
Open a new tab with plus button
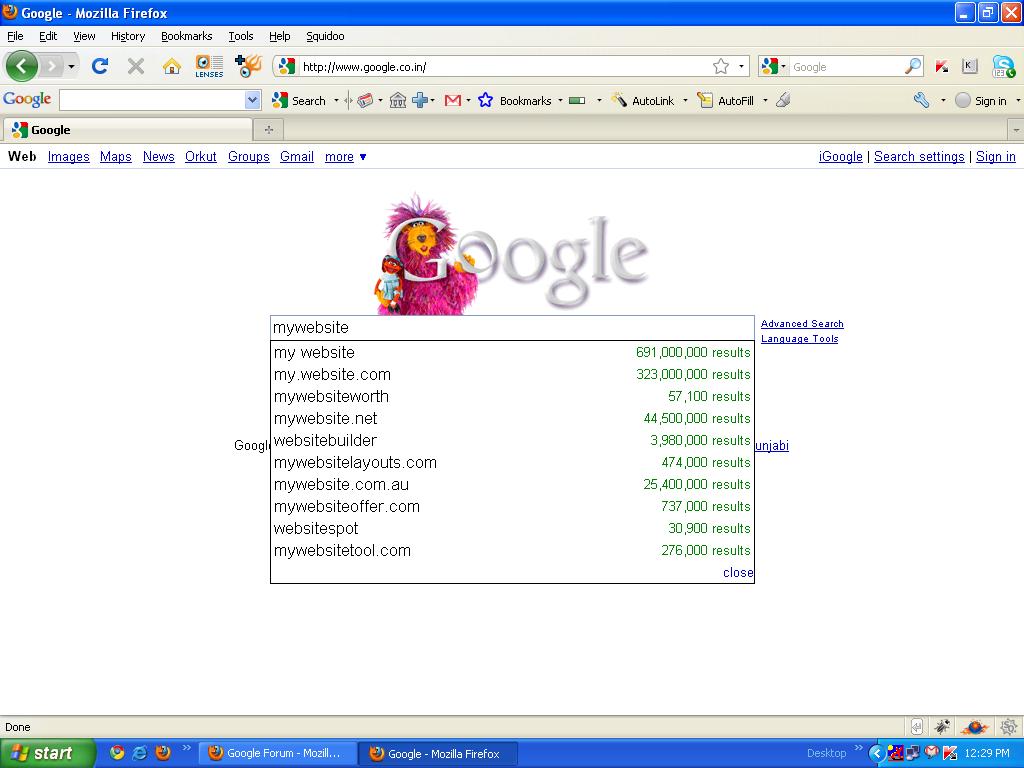(x=268, y=130)
